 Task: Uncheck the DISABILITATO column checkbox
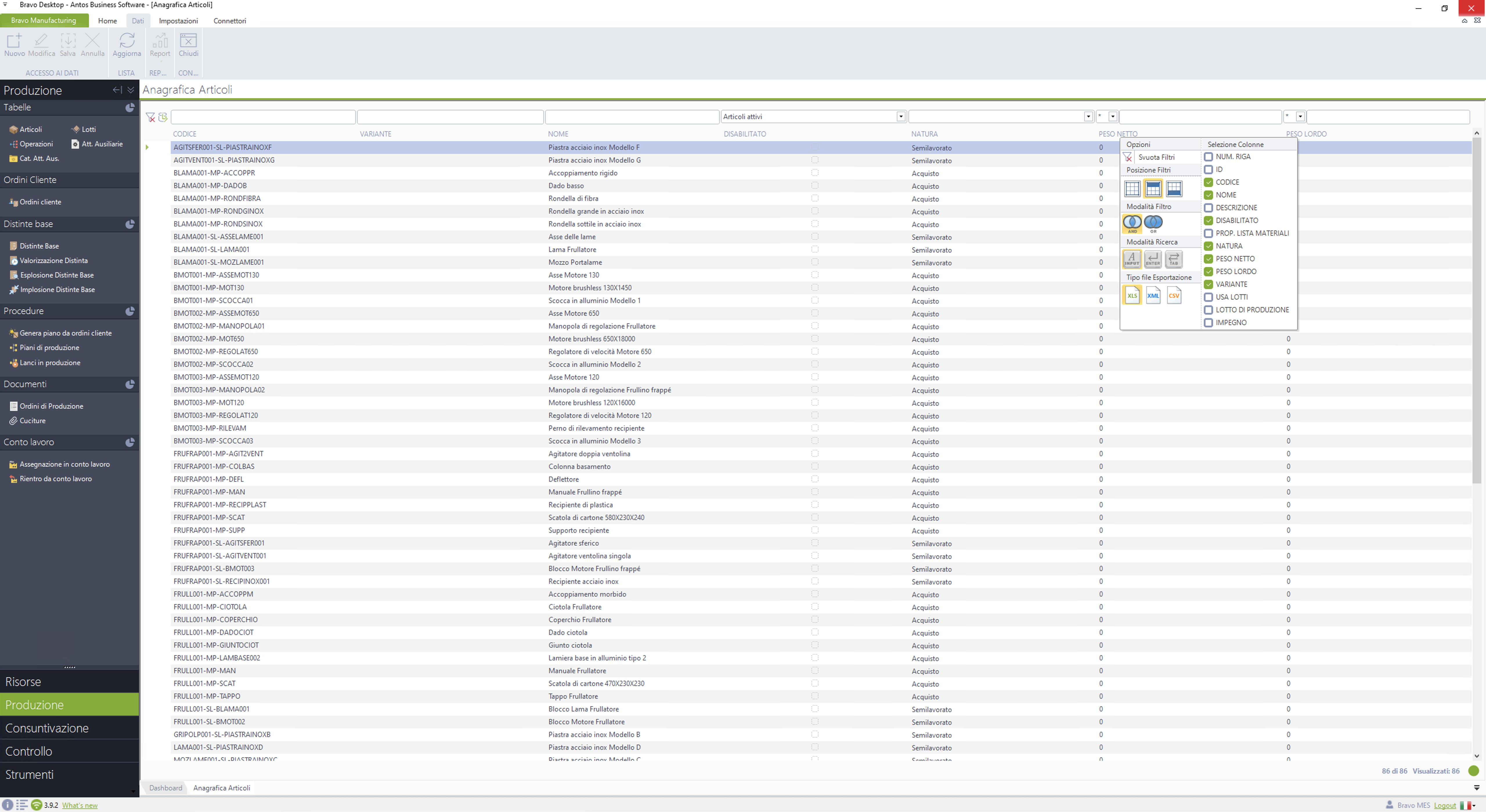coord(1208,220)
